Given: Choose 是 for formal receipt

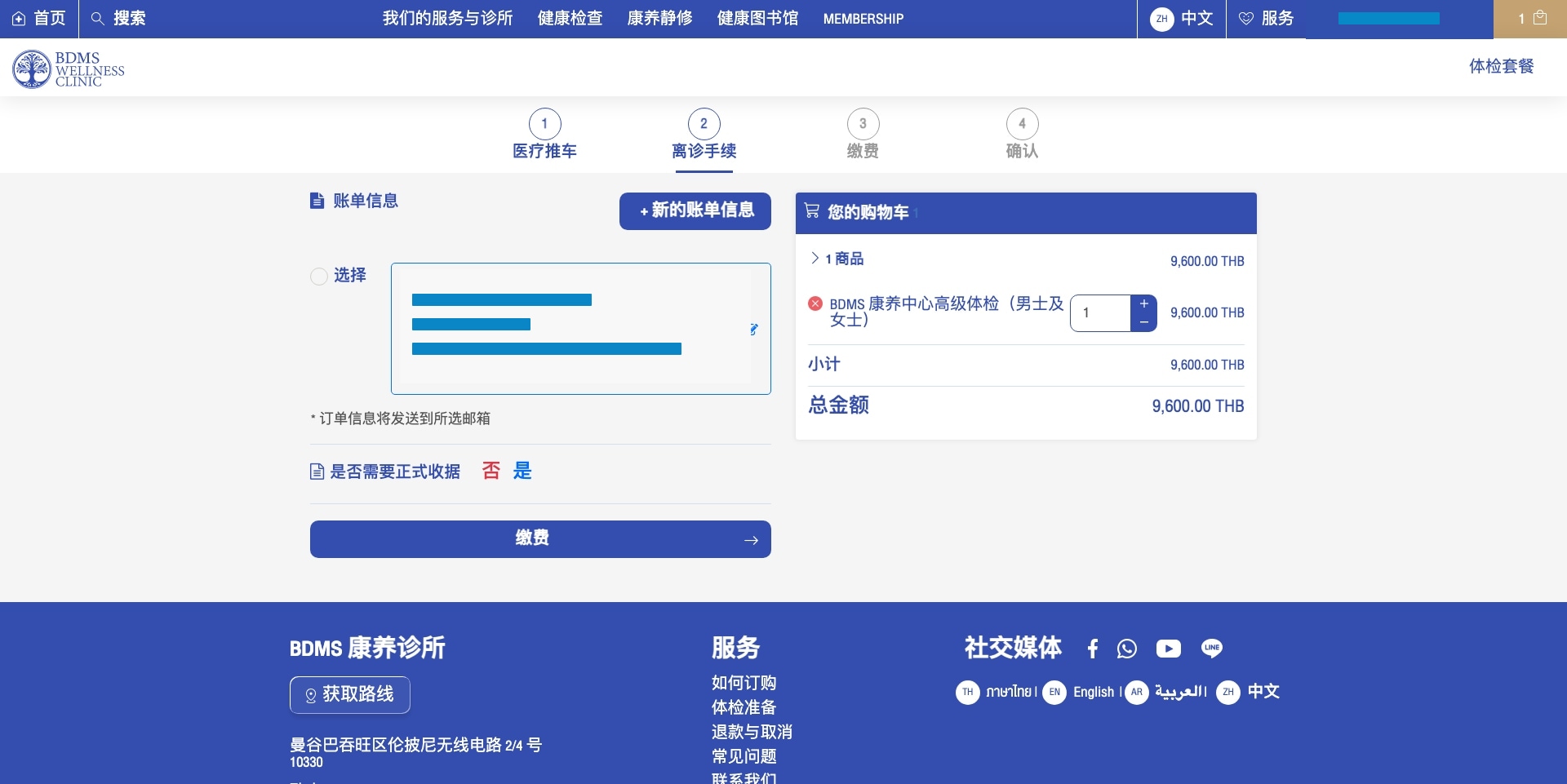Looking at the screenshot, I should (522, 471).
